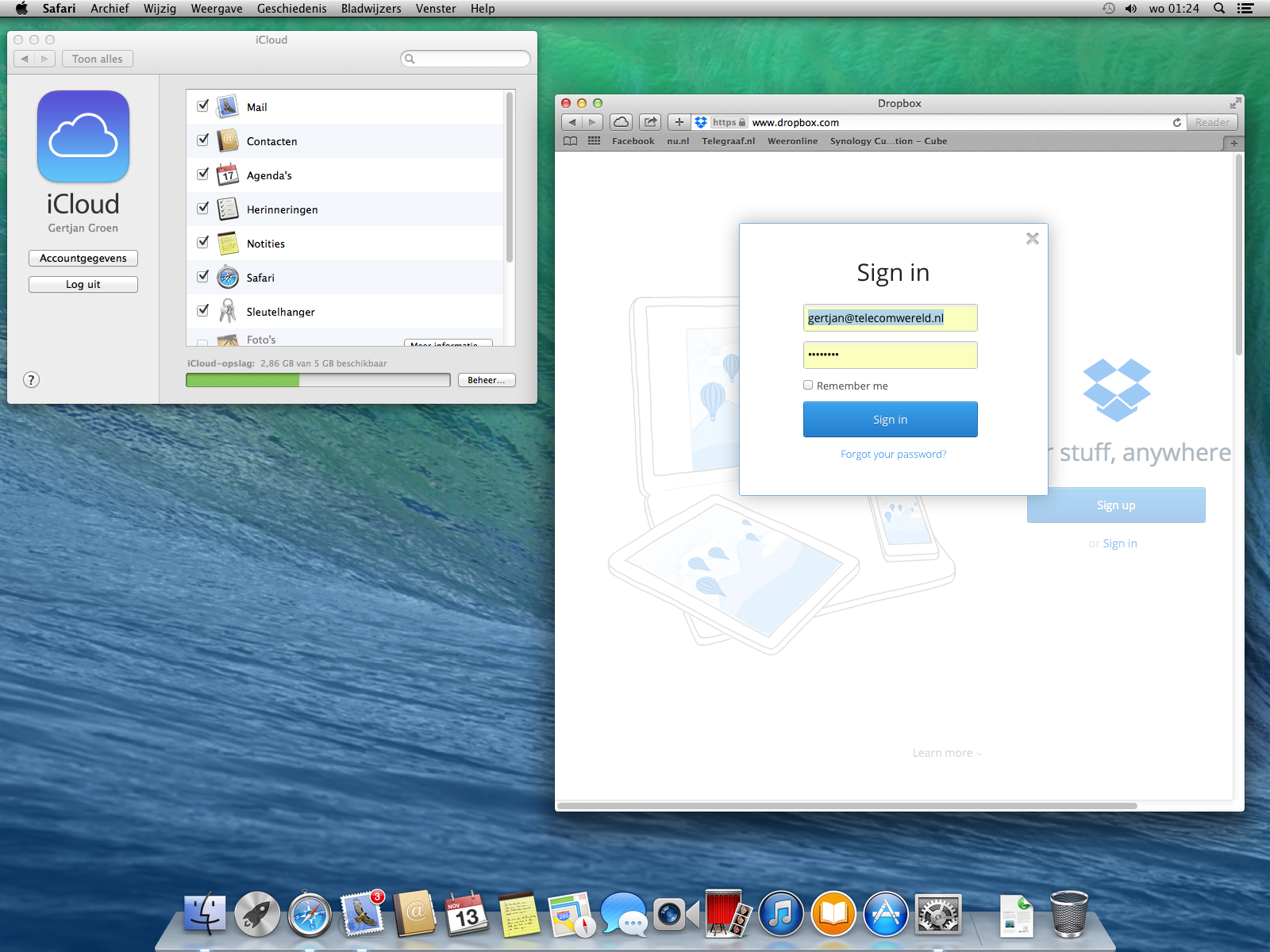
Task: Click the email input field
Action: (890, 318)
